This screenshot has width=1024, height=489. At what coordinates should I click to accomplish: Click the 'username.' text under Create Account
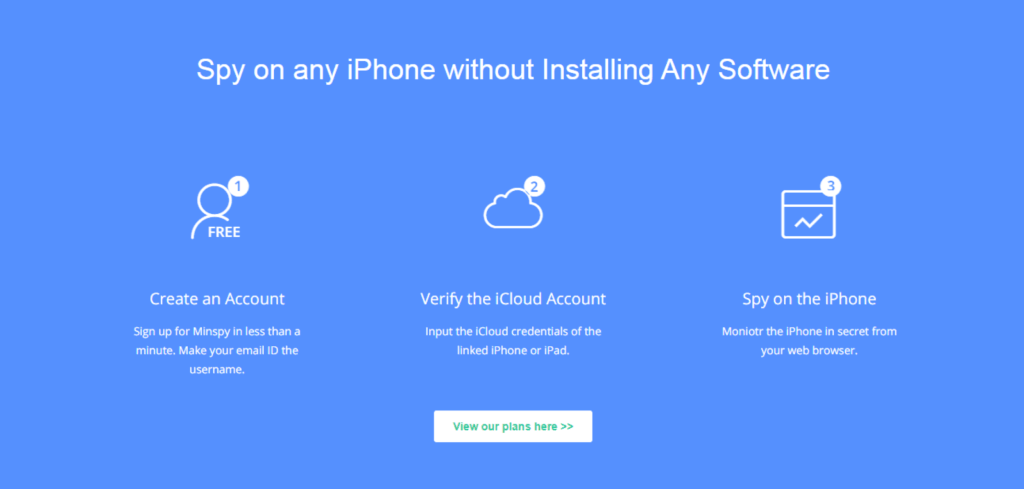click(x=217, y=370)
